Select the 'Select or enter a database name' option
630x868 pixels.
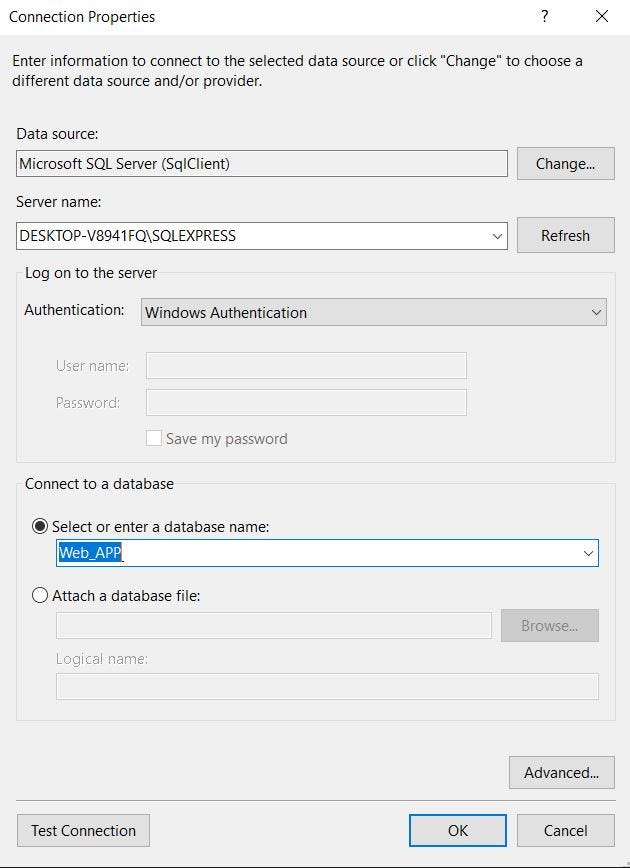(38, 526)
